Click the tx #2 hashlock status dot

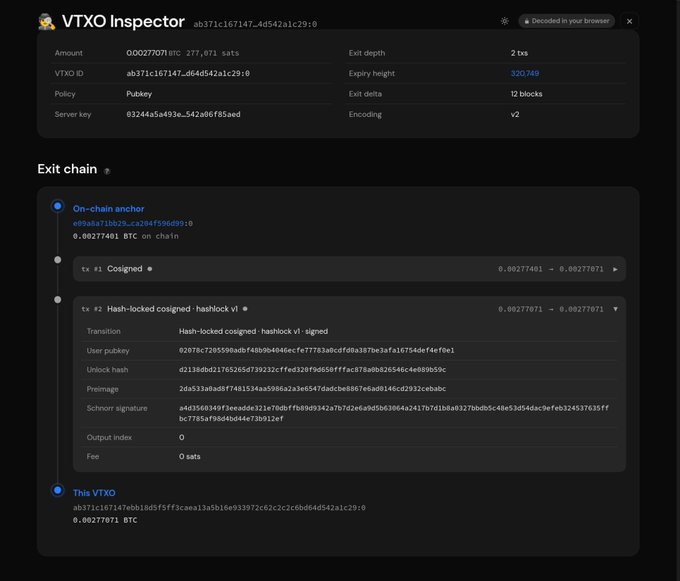click(x=245, y=309)
